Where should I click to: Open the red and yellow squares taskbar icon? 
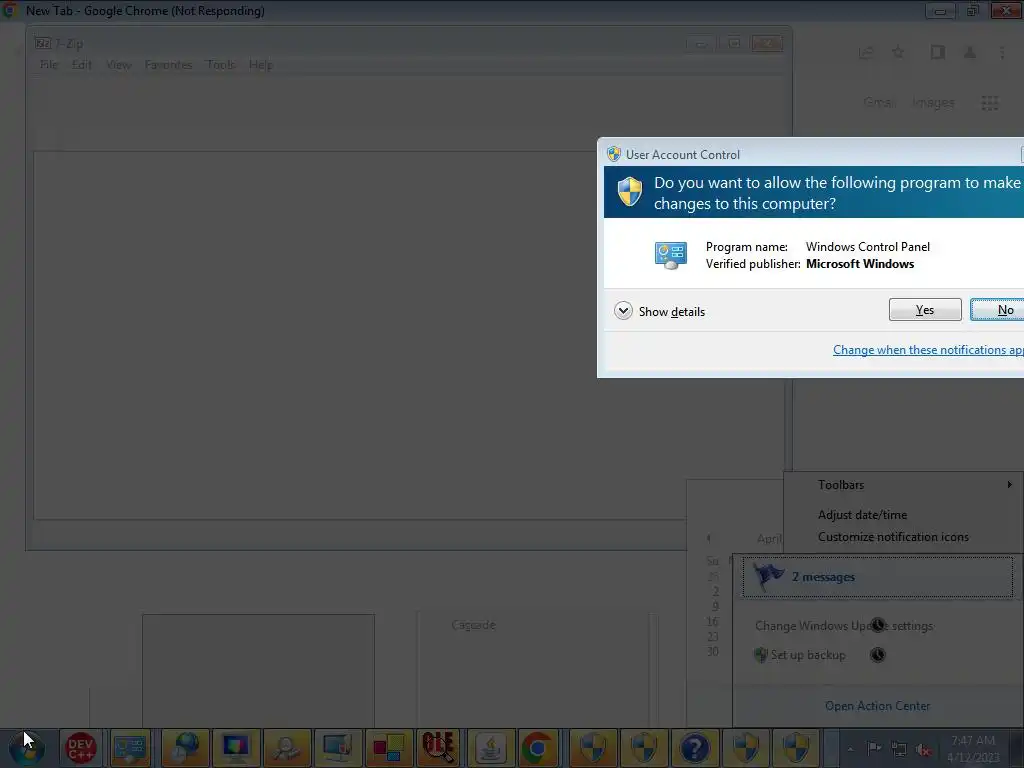[x=388, y=748]
